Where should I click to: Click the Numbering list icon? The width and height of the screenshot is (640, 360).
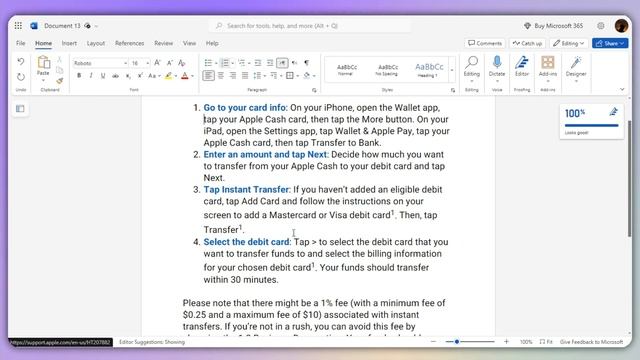tap(224, 63)
